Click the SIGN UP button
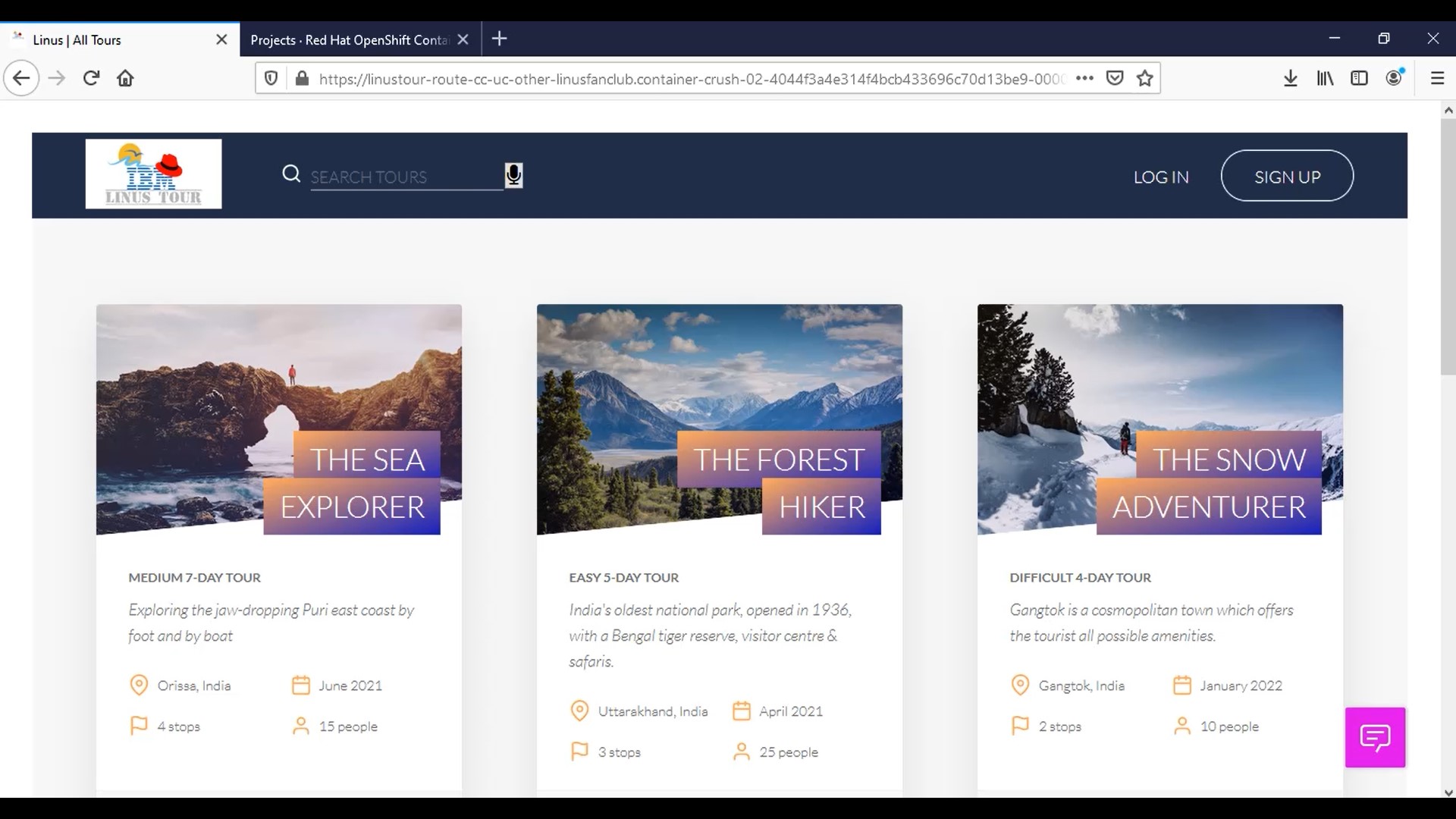 (1286, 176)
